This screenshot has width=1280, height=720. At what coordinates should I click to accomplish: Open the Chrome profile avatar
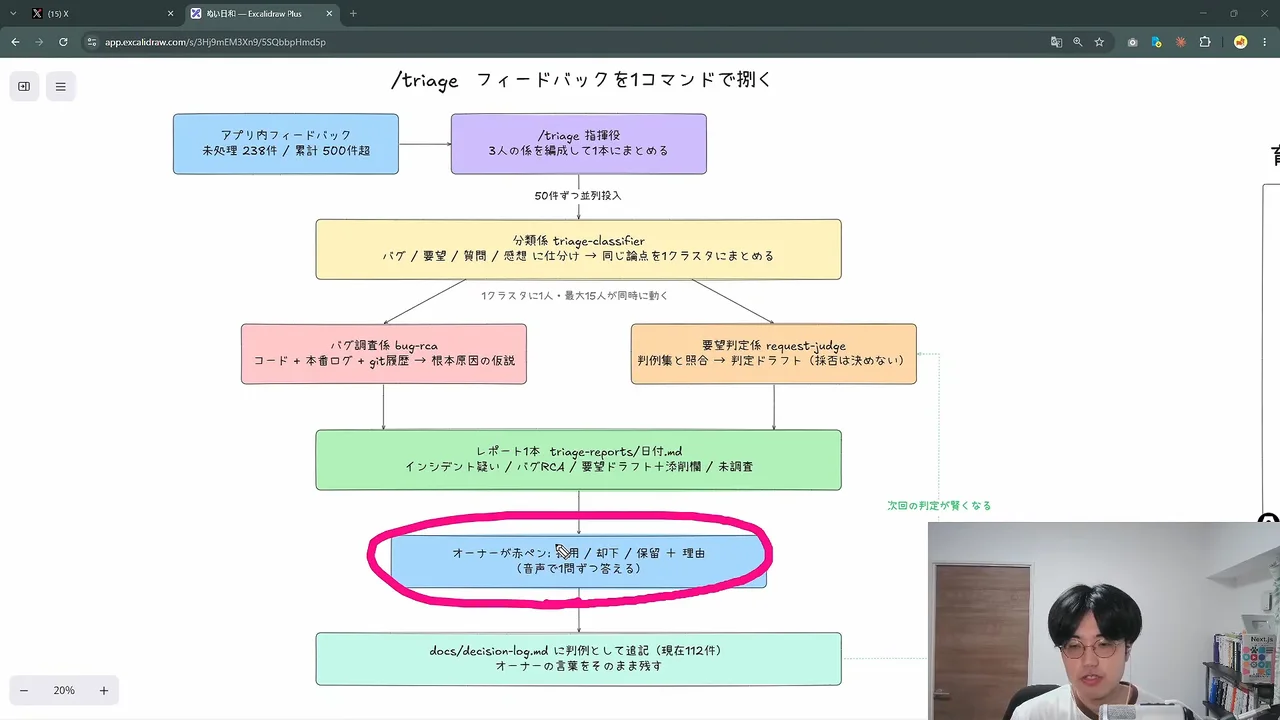pos(1241,42)
